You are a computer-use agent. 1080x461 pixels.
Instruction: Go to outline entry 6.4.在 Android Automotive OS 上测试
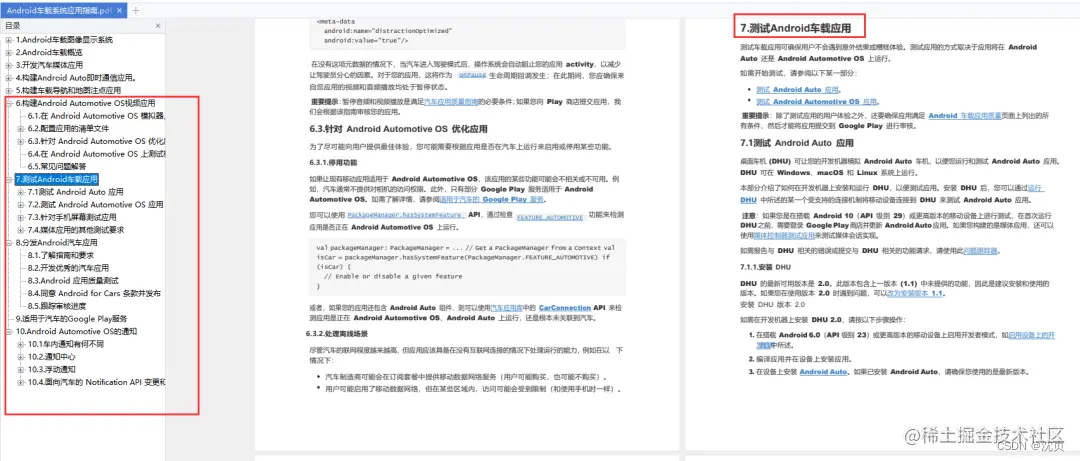[96, 154]
